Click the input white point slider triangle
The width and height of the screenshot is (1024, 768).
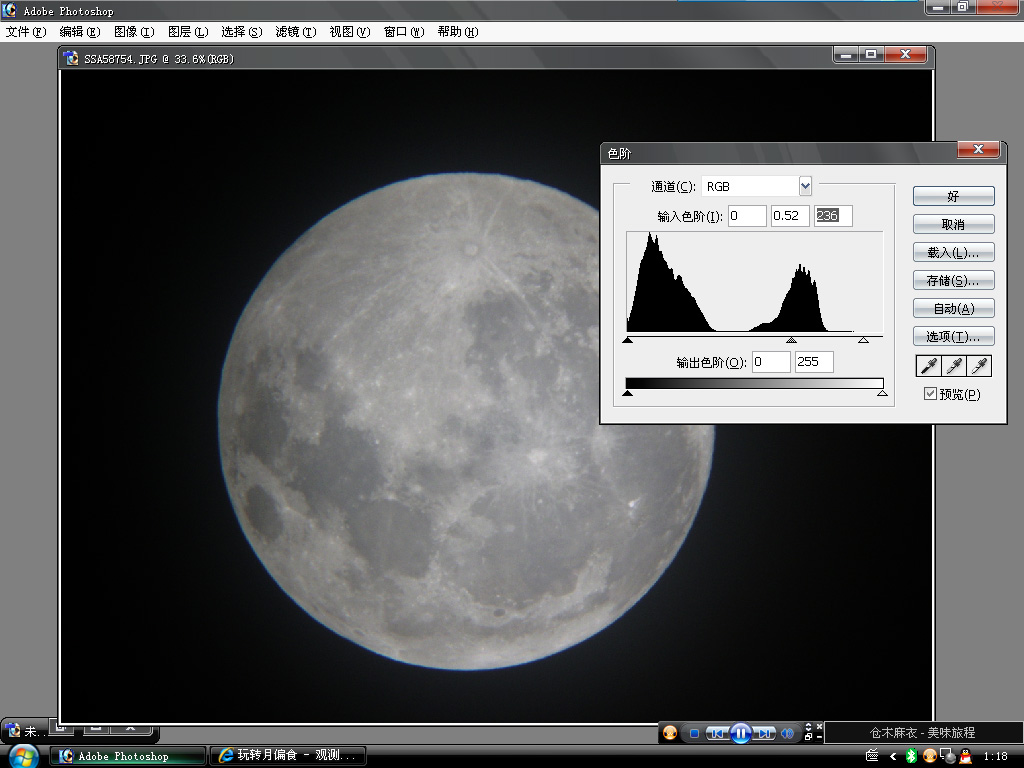863,340
